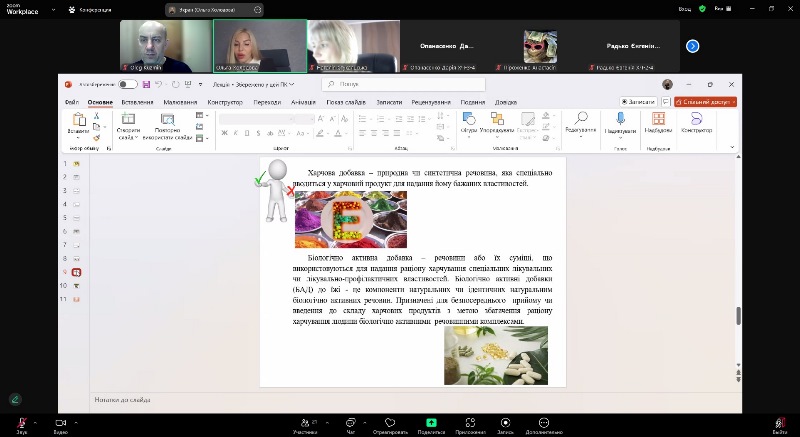This screenshot has height=437, width=800.
Task: Click the Zoom video camera icon
Action: (60, 422)
